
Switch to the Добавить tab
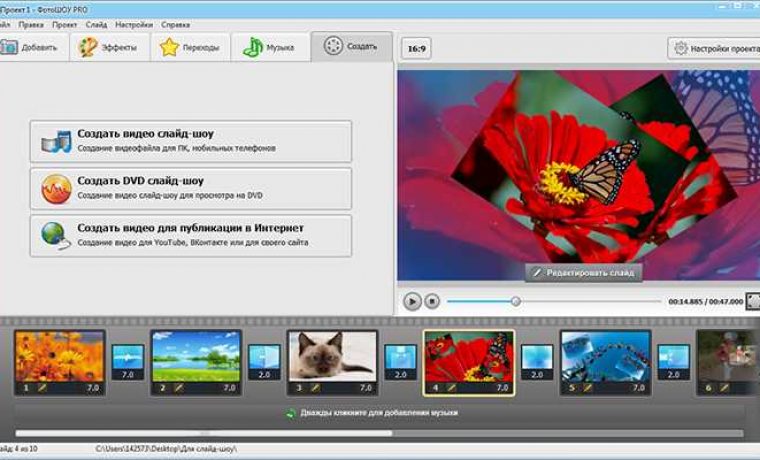32,48
